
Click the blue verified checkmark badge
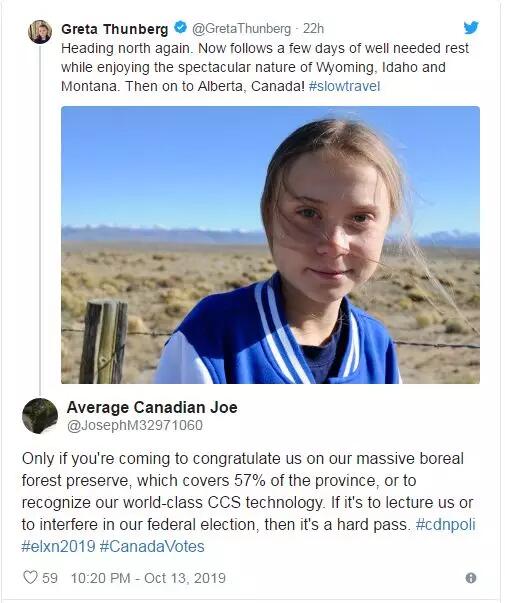(180, 28)
